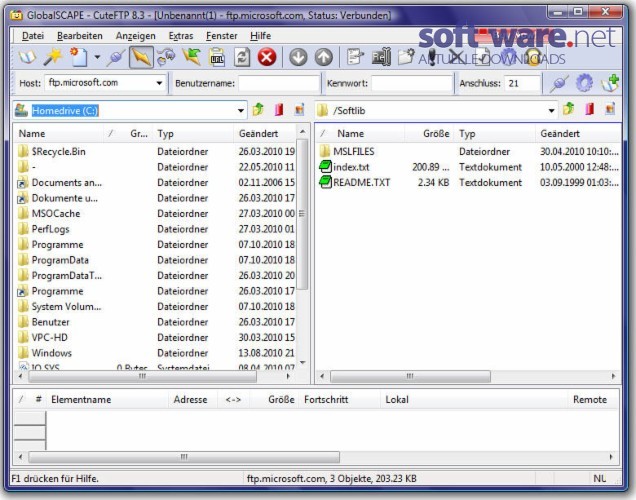Image resolution: width=636 pixels, height=500 pixels.
Task: Click the New document toolbar icon
Action: [x=79, y=57]
